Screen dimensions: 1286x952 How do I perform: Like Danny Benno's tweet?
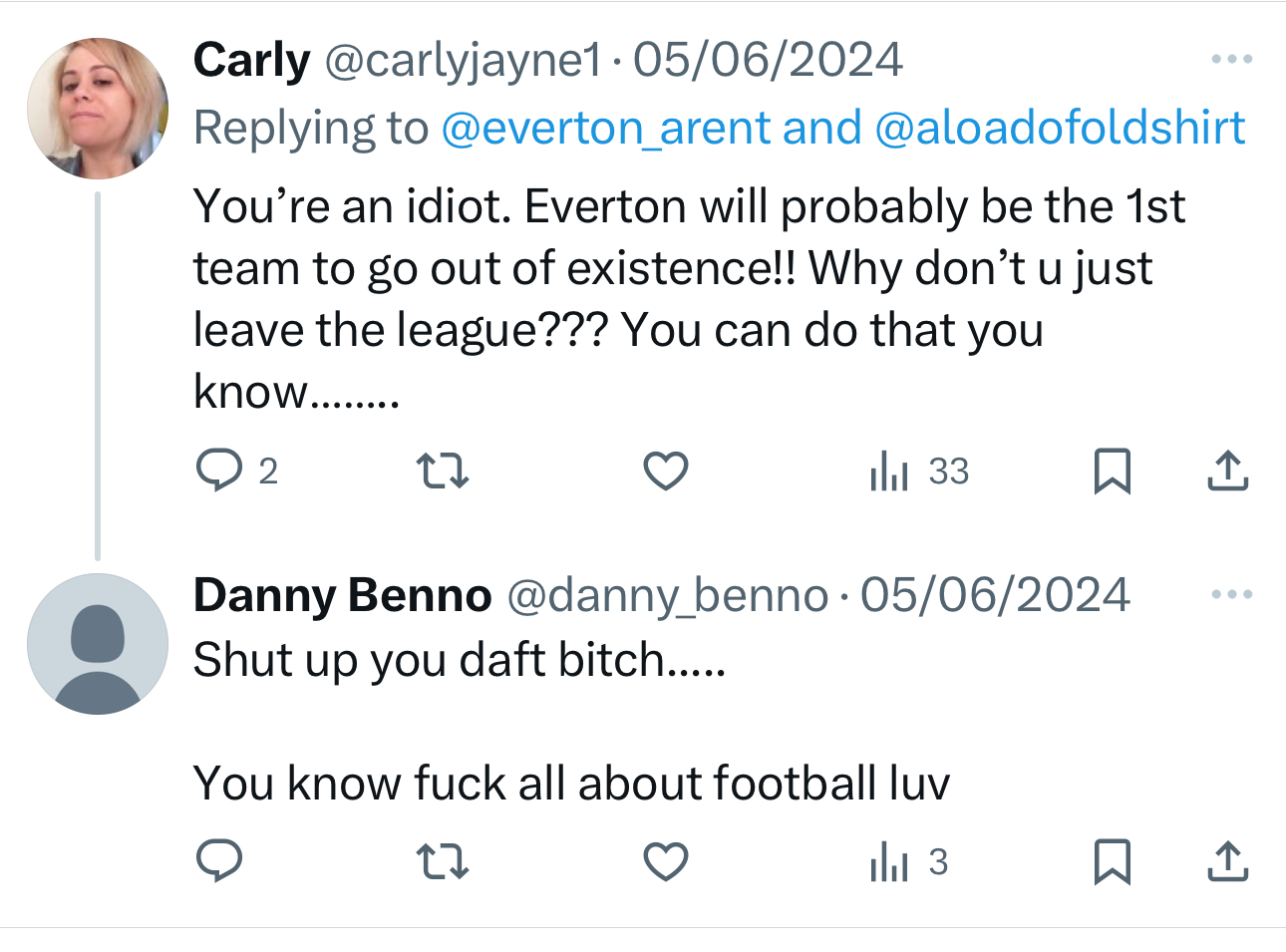(x=666, y=861)
